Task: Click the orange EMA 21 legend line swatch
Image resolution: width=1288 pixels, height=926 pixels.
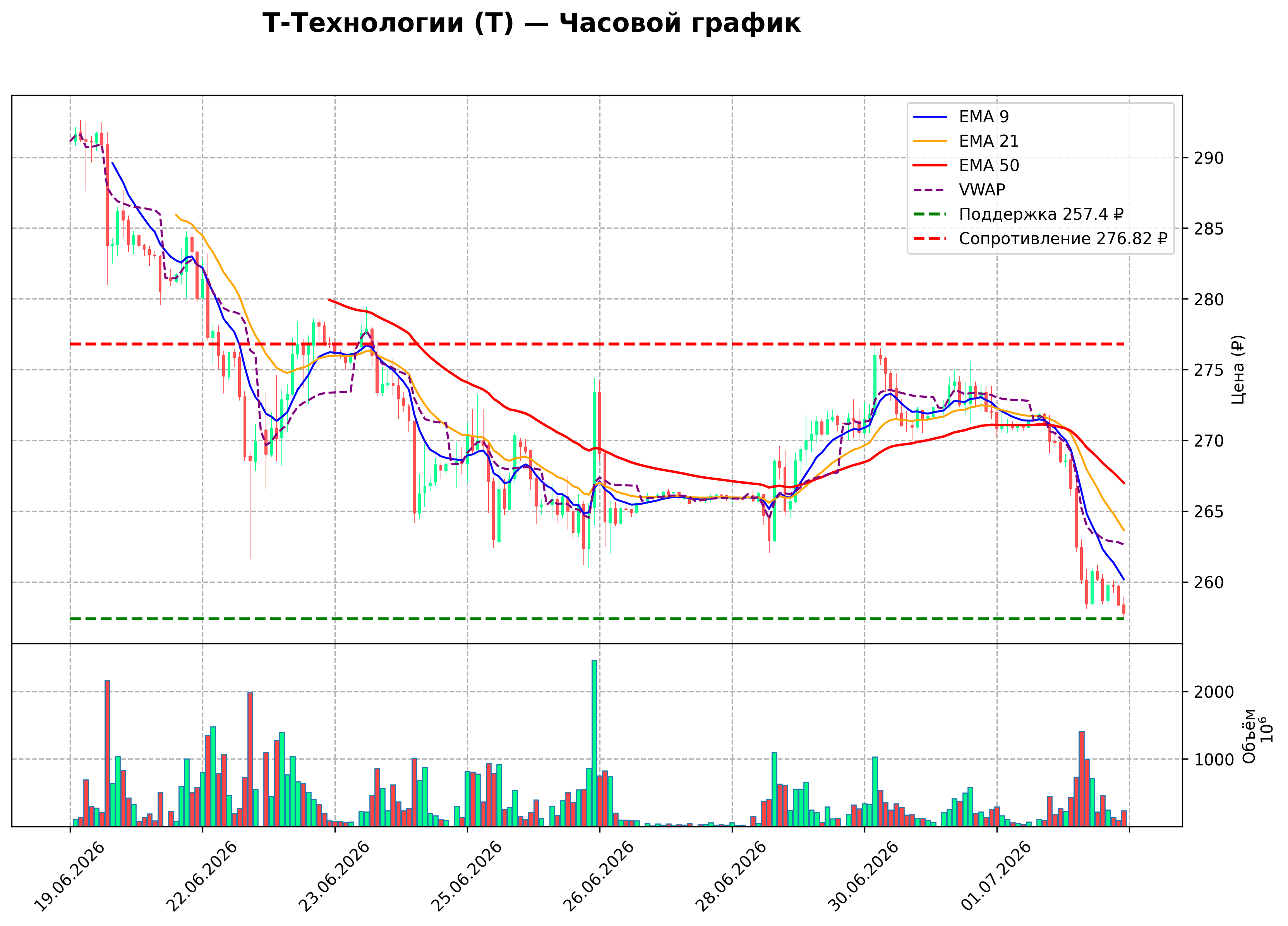Action: [x=930, y=141]
